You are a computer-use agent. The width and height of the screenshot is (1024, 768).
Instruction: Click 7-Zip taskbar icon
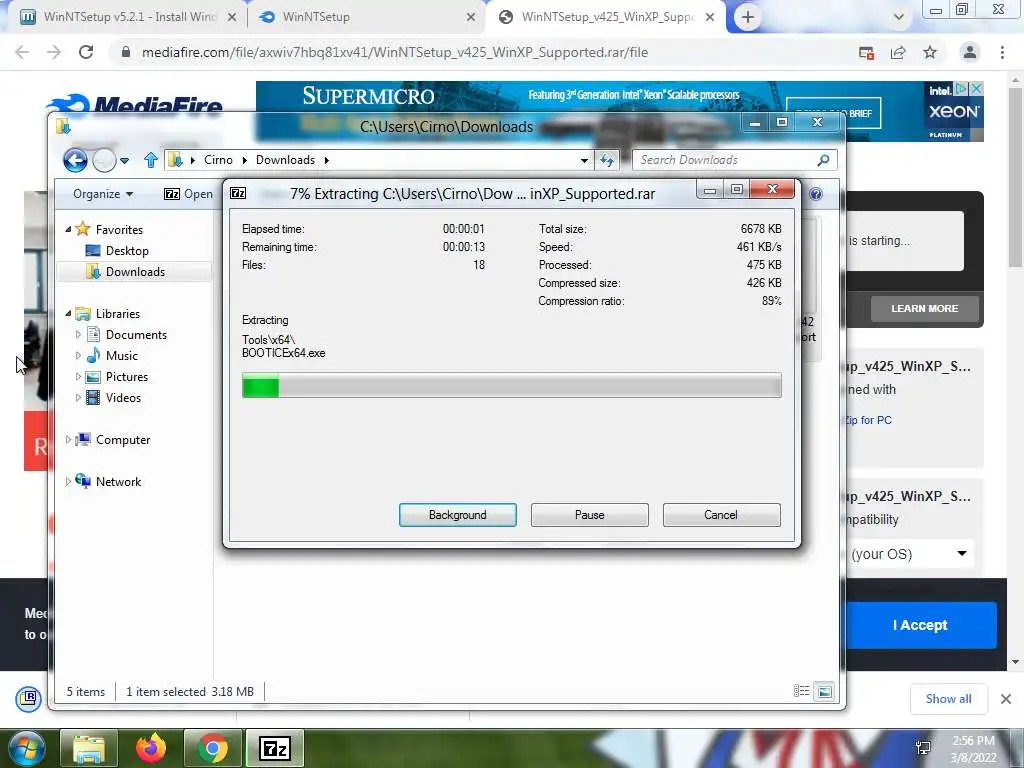[275, 748]
